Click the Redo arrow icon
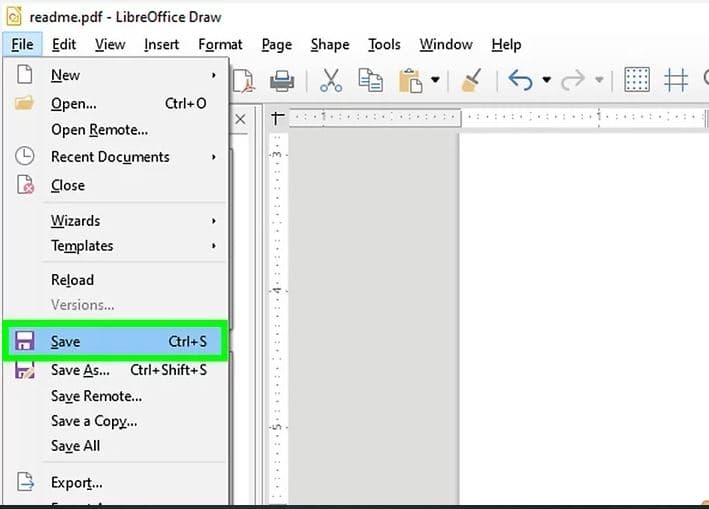This screenshot has width=709, height=509. (573, 80)
